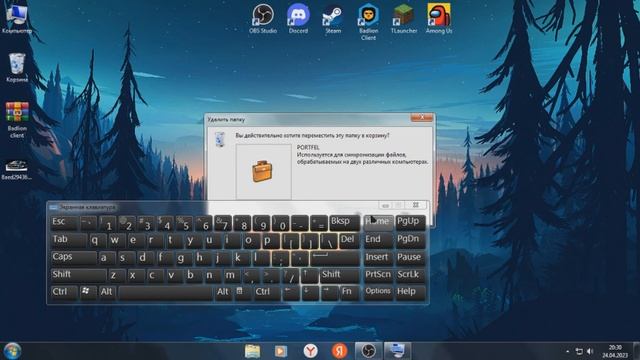Open on-screen keyboard Help
This screenshot has height=360, width=640.
coord(410,293)
